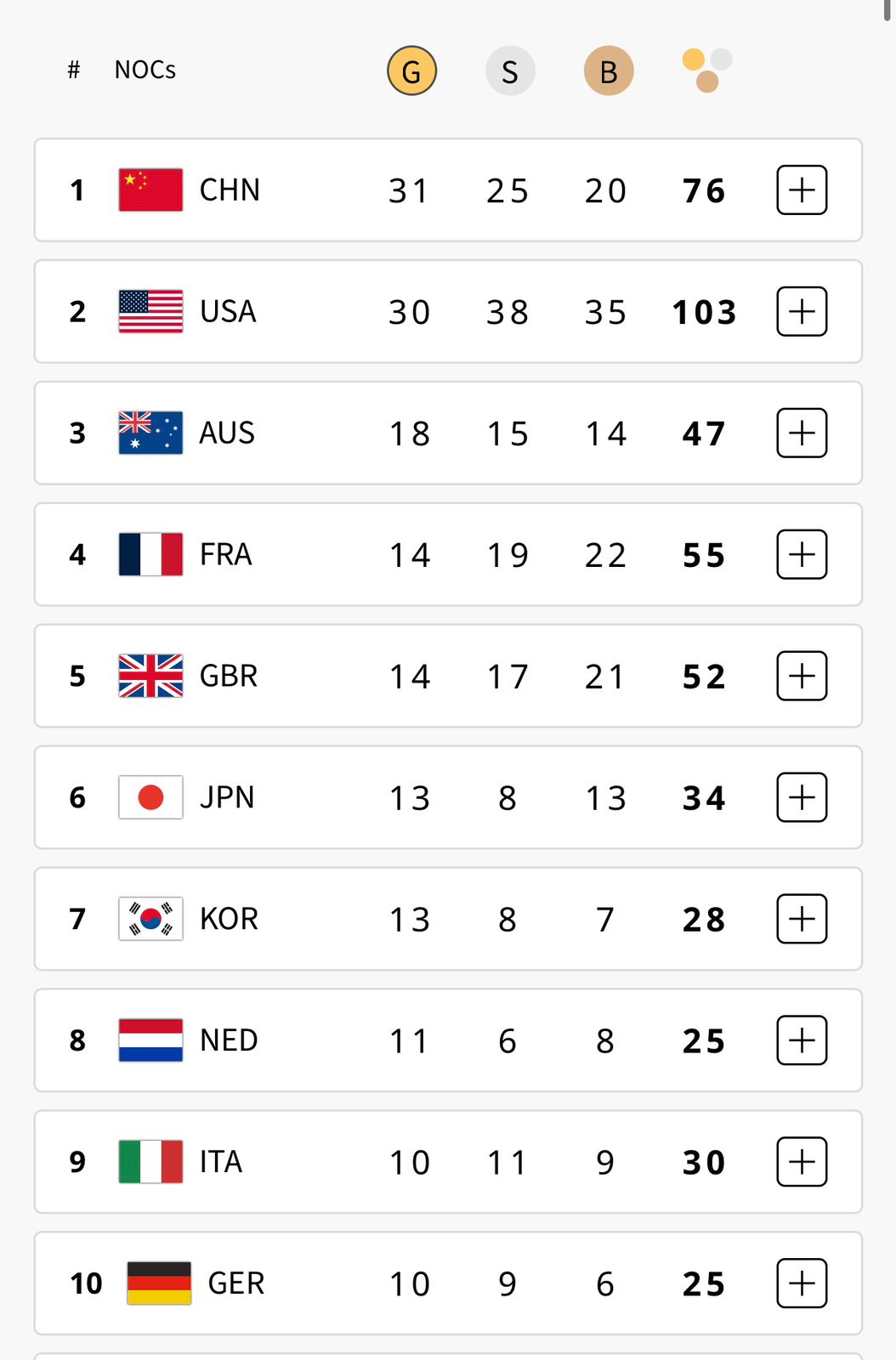Viewport: 896px width, 1360px height.
Task: Open the GBR plus expander
Action: [x=802, y=676]
